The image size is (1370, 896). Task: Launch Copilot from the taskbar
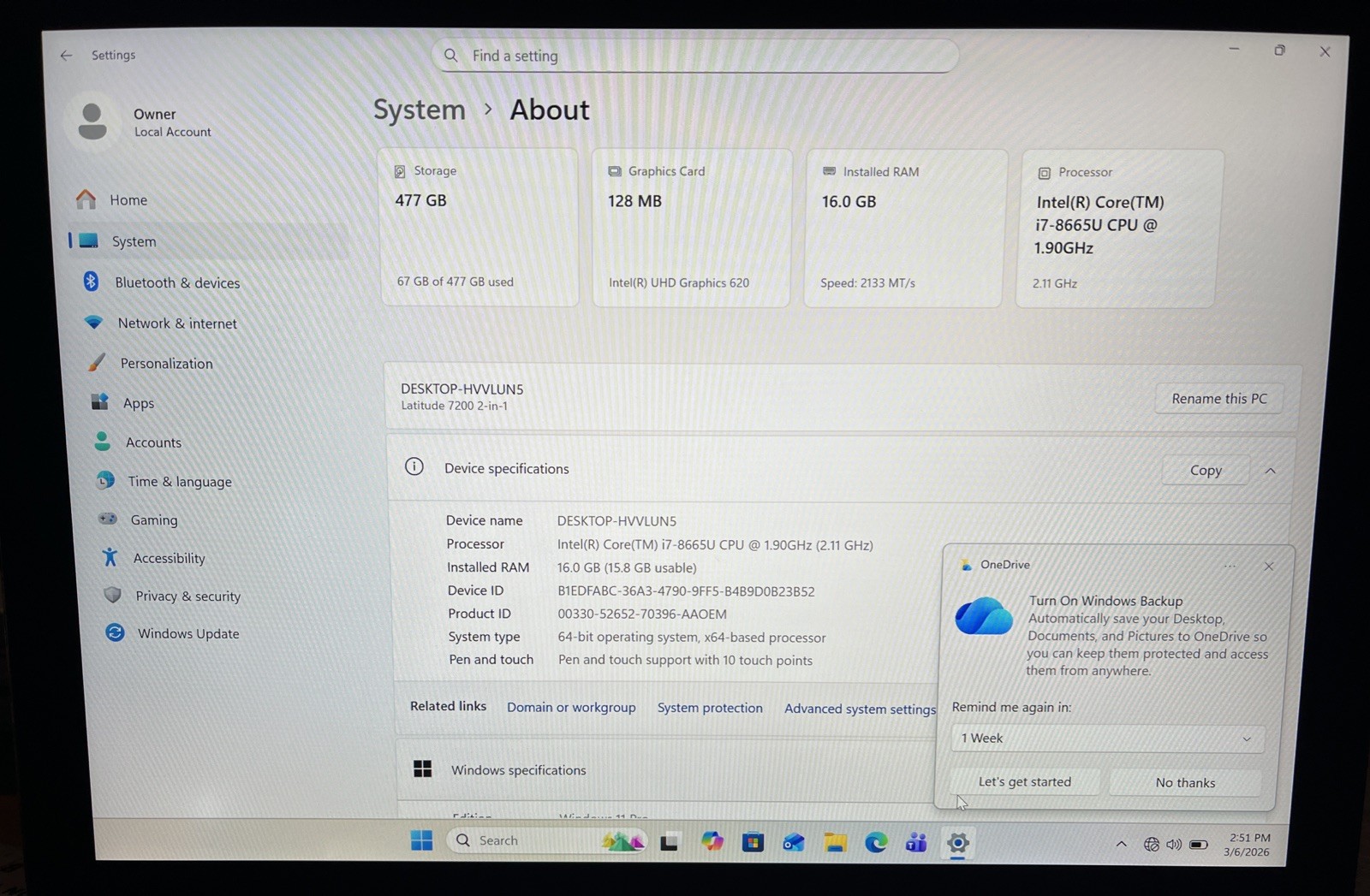[x=712, y=842]
